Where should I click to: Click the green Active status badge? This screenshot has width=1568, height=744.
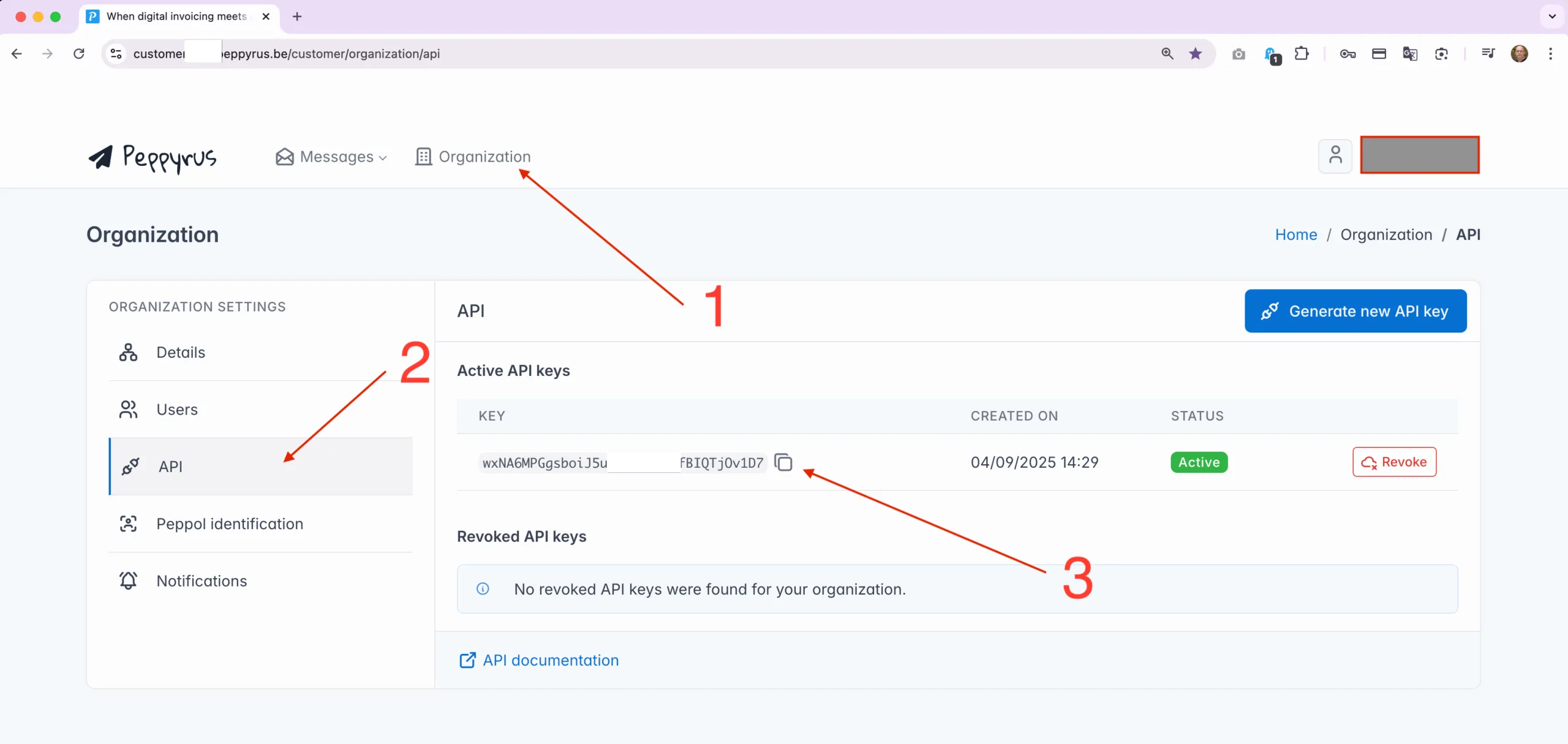(1199, 462)
